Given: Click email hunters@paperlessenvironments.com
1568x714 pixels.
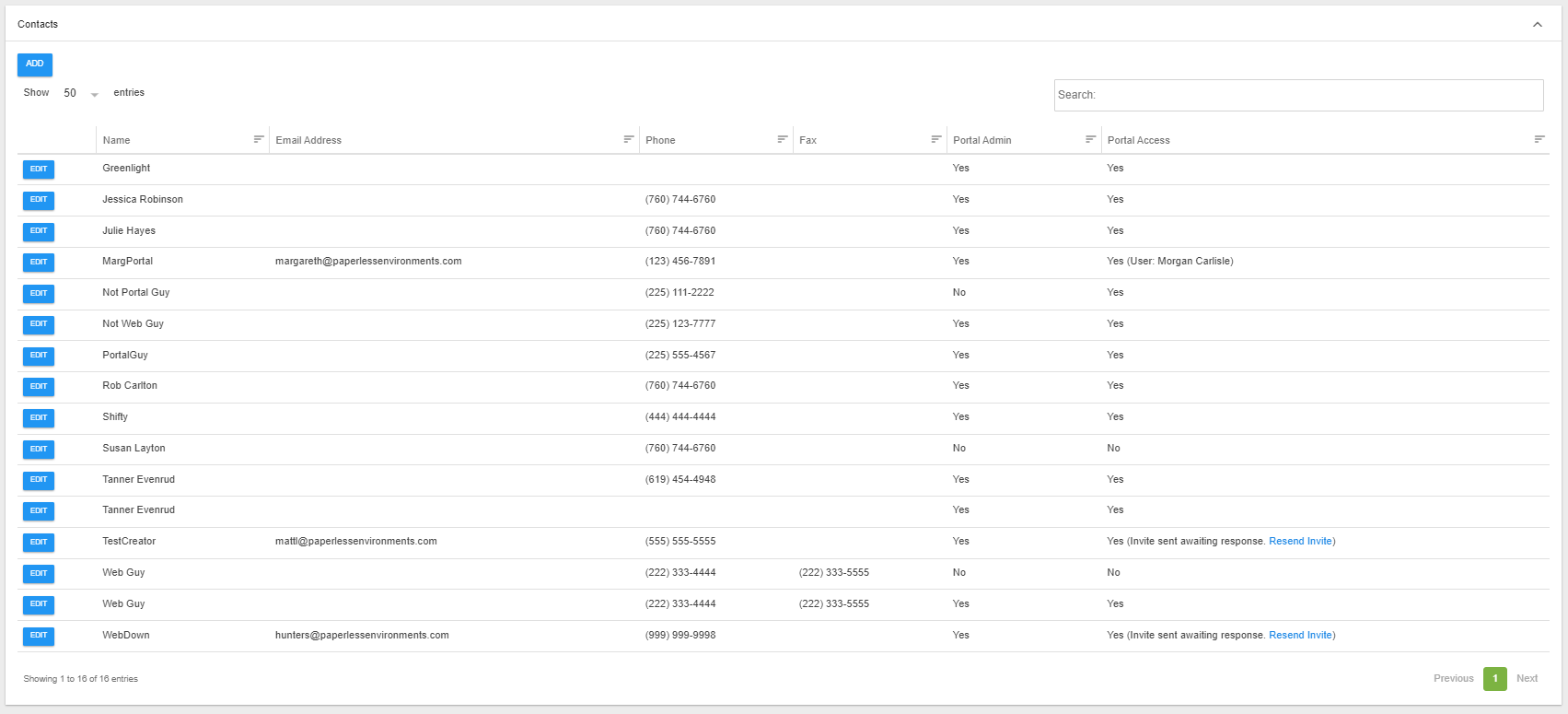Looking at the screenshot, I should 362,636.
